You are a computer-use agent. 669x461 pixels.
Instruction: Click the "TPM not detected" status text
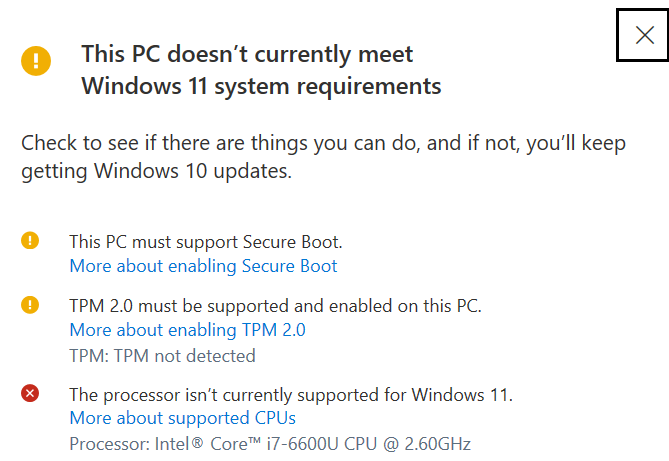[x=184, y=356]
